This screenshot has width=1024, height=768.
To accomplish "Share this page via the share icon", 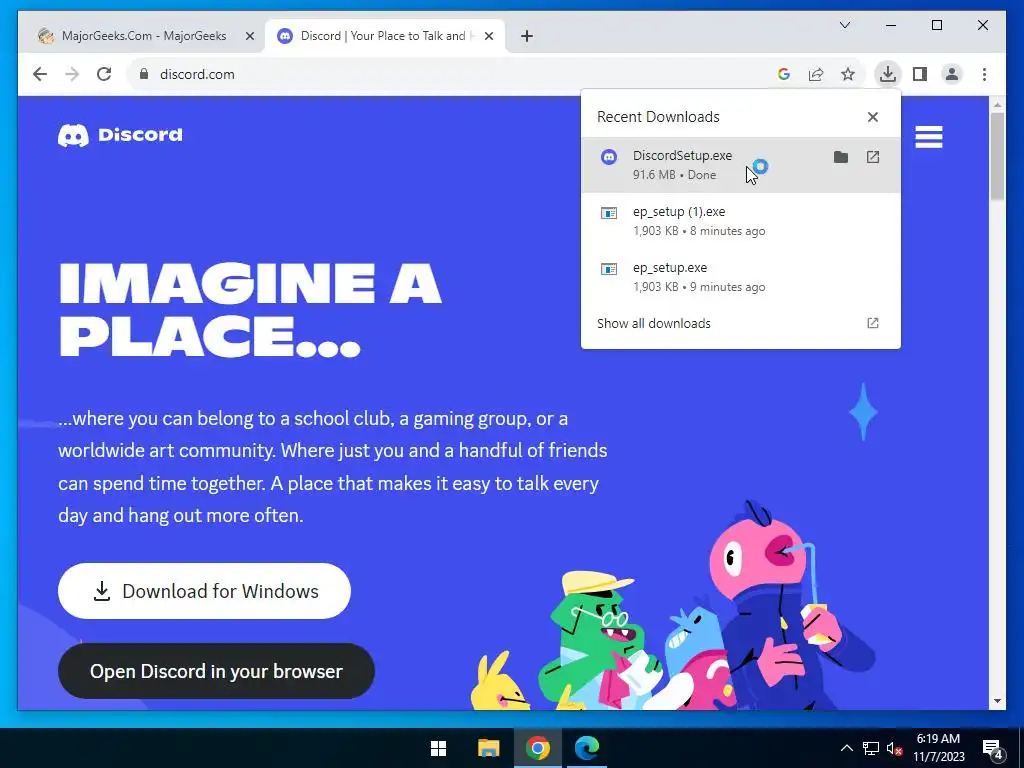I will tap(816, 74).
